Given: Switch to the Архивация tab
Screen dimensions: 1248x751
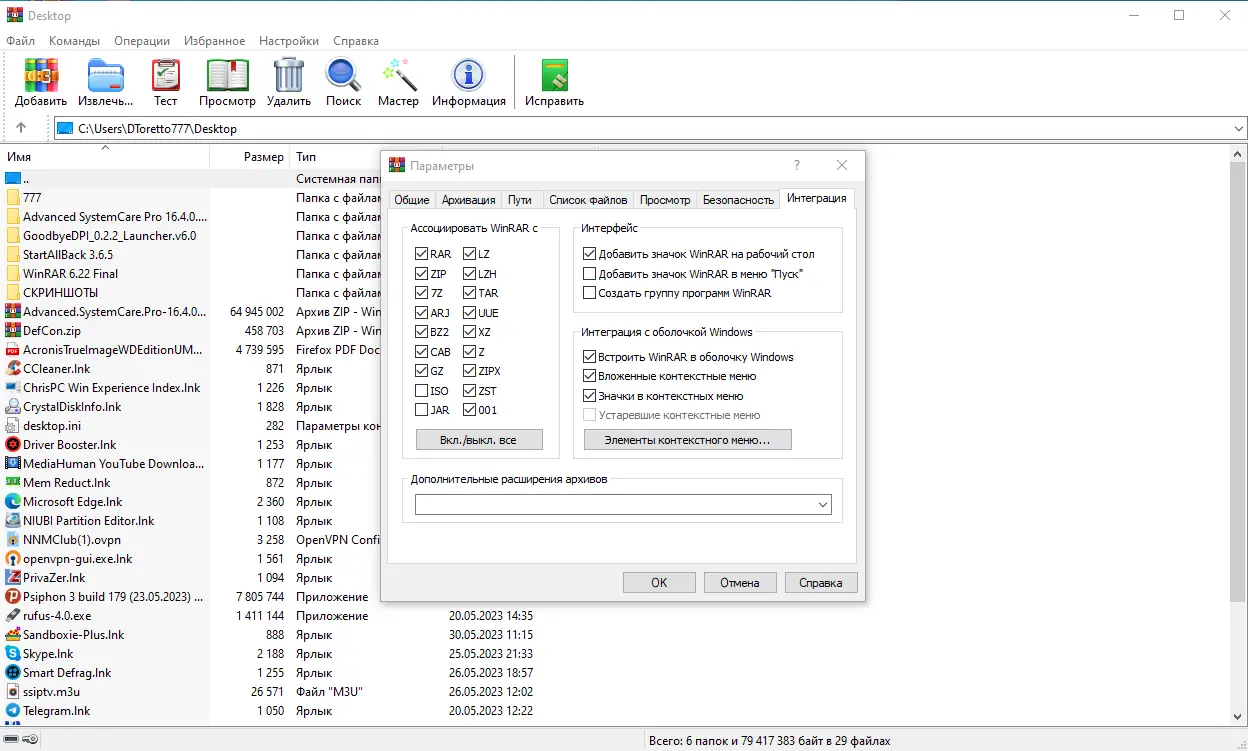Looking at the screenshot, I should point(468,200).
